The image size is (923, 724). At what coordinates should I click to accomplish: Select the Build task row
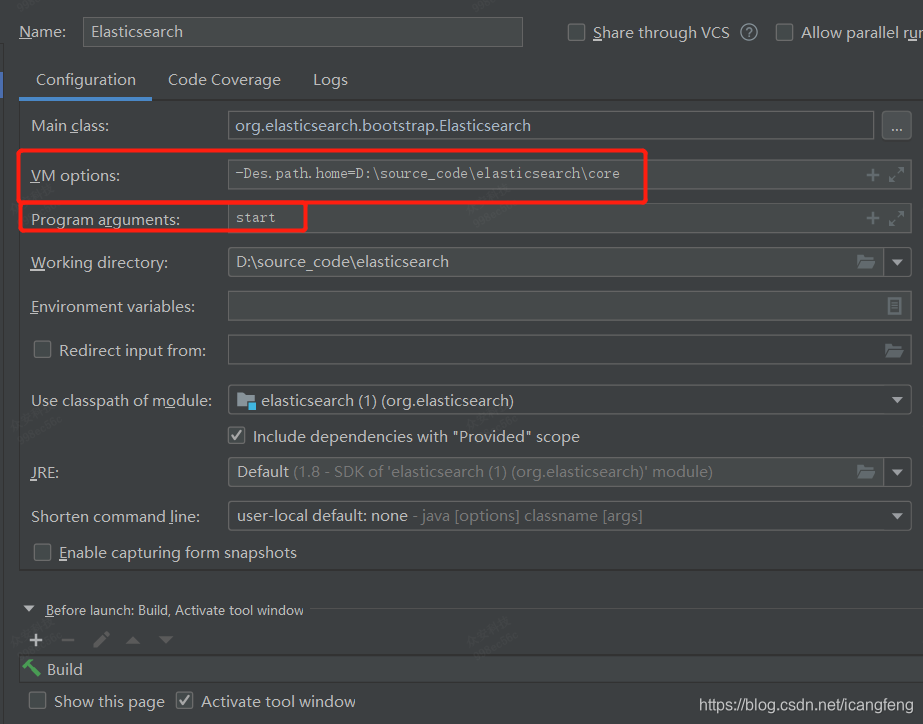pos(471,669)
